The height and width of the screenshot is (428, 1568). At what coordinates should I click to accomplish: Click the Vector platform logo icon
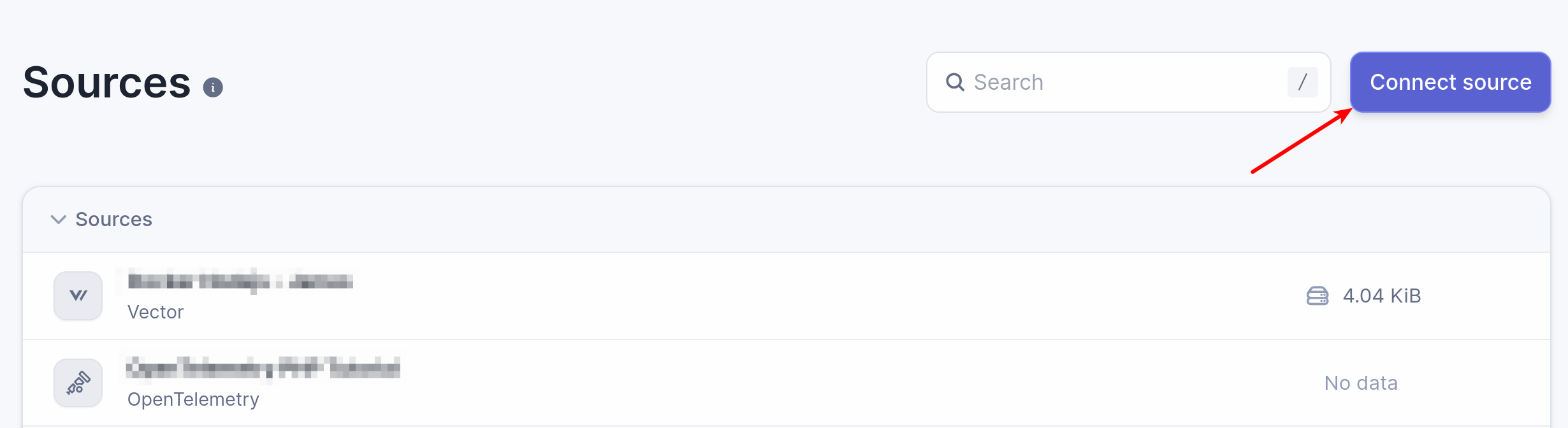[x=78, y=296]
